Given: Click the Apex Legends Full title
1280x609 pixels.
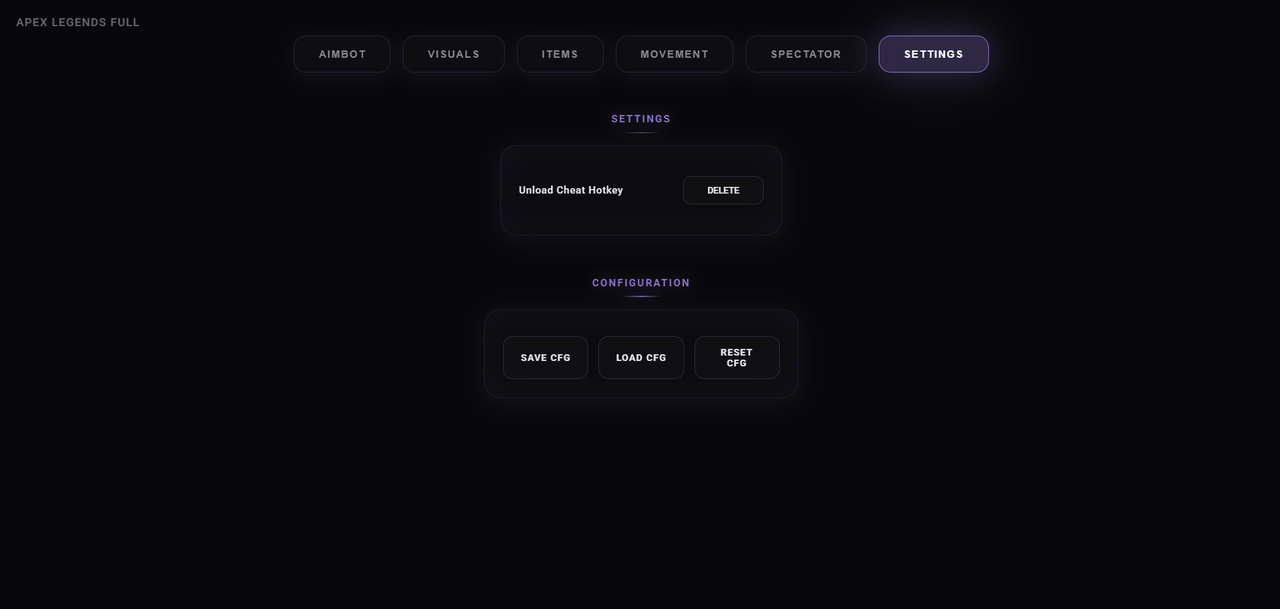Looking at the screenshot, I should coord(78,22).
